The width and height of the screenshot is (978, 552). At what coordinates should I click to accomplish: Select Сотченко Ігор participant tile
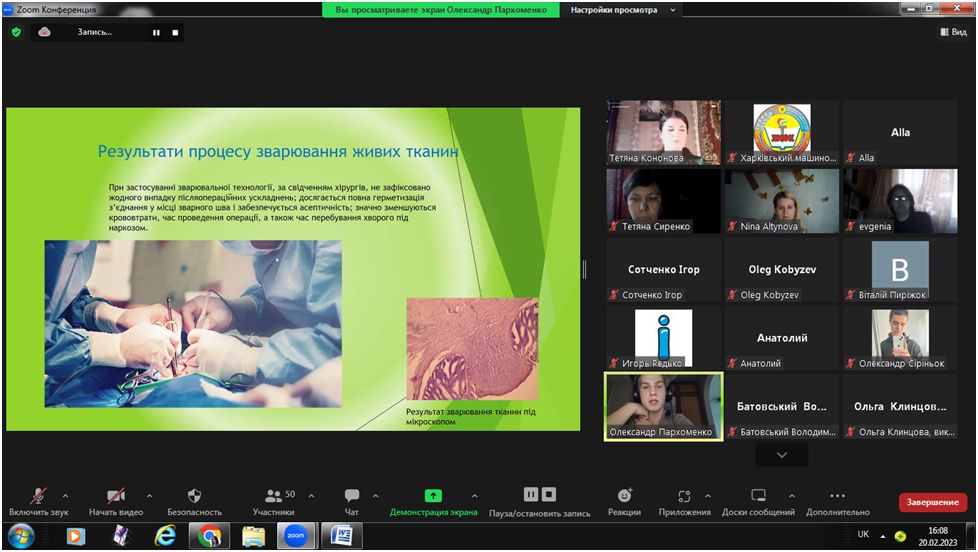pyautogui.click(x=664, y=269)
